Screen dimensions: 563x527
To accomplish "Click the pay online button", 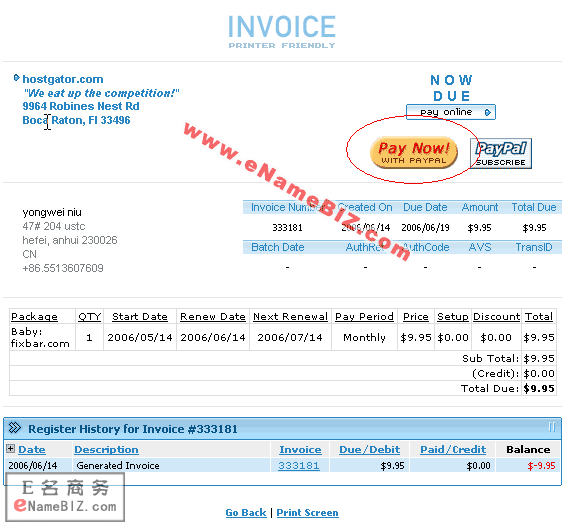I will (451, 112).
